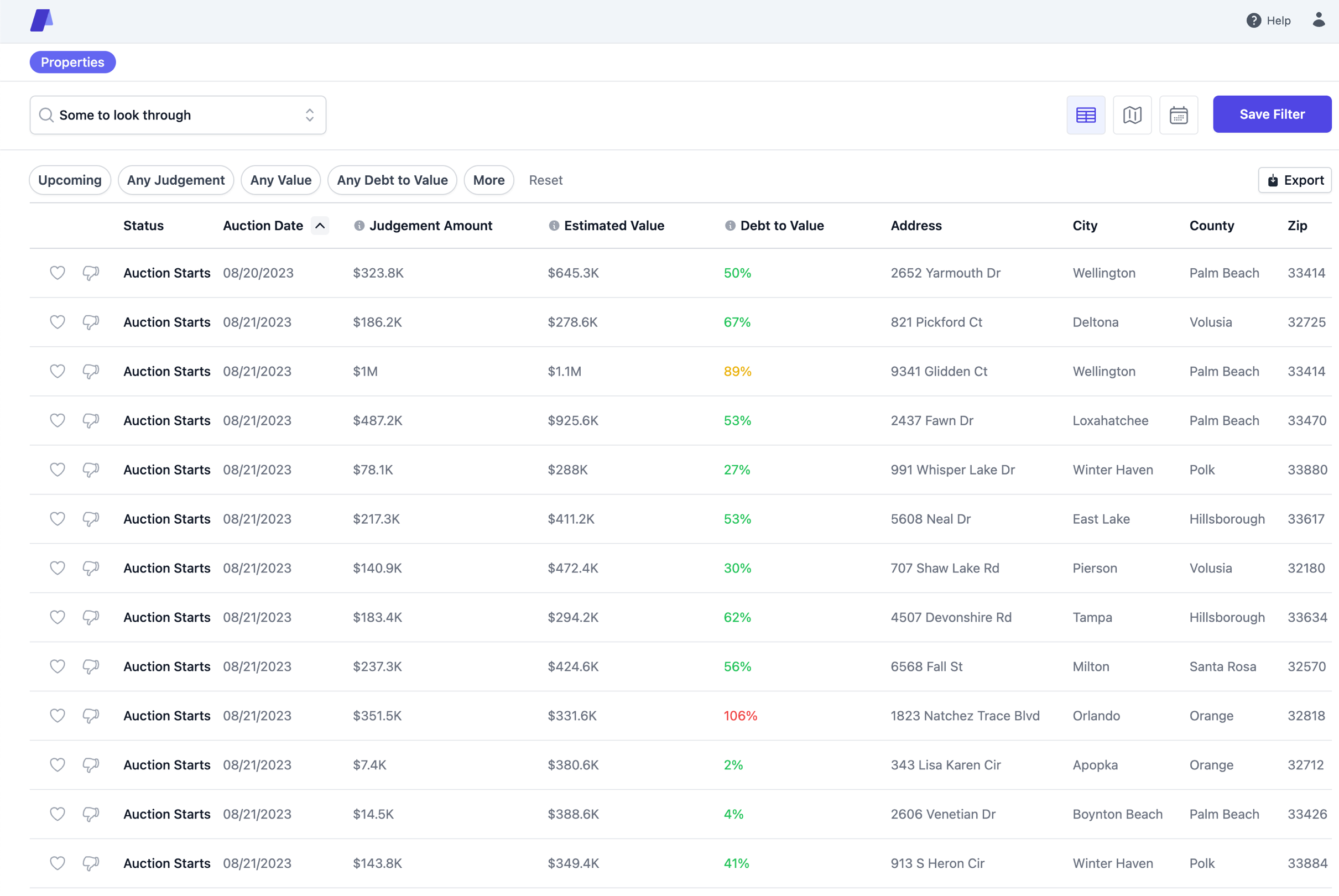The image size is (1339, 896).
Task: Open the Any Judgement filter
Action: [175, 180]
